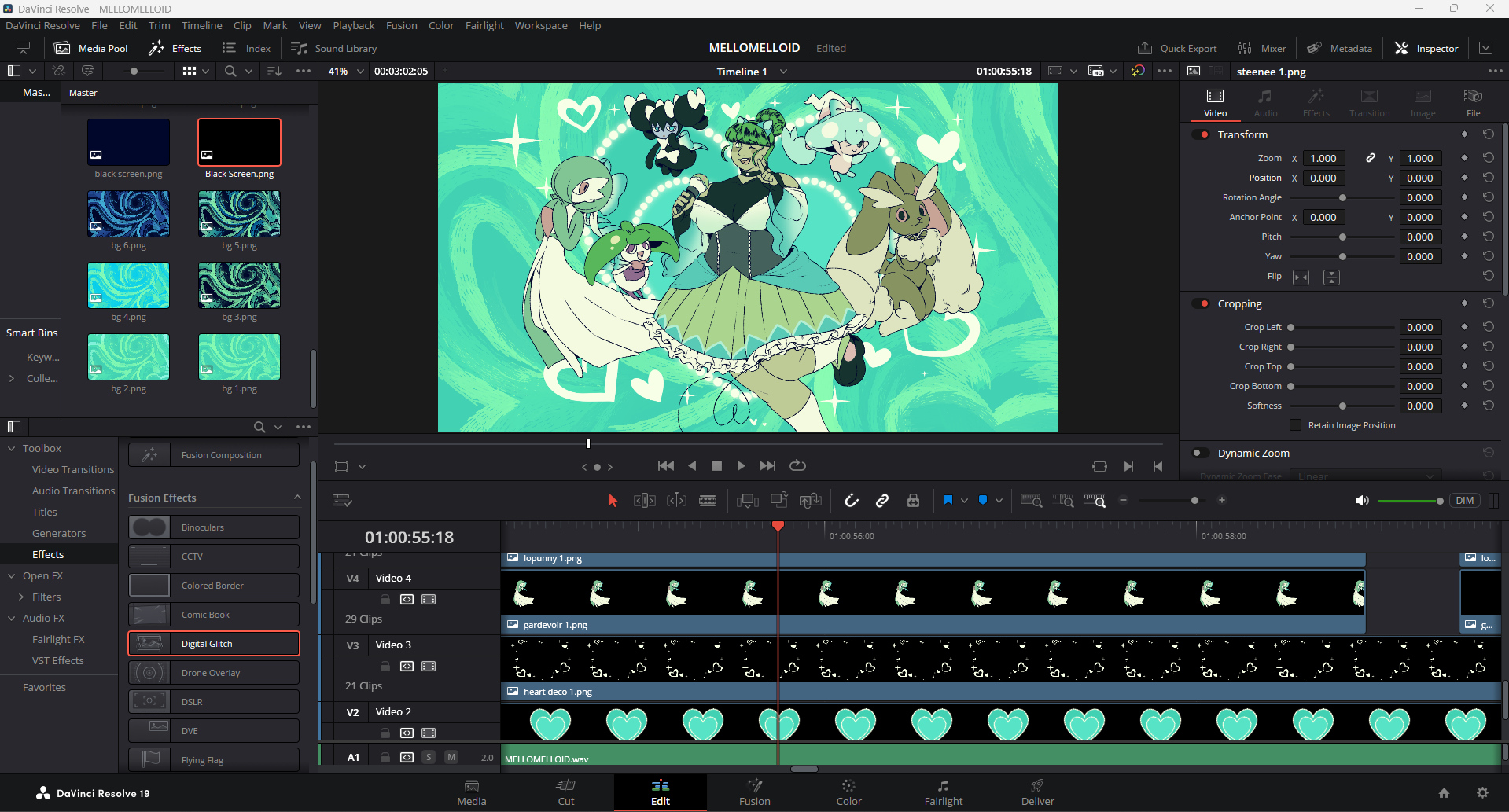
Task: Disable the Cropping section toggle
Action: pyautogui.click(x=1200, y=303)
